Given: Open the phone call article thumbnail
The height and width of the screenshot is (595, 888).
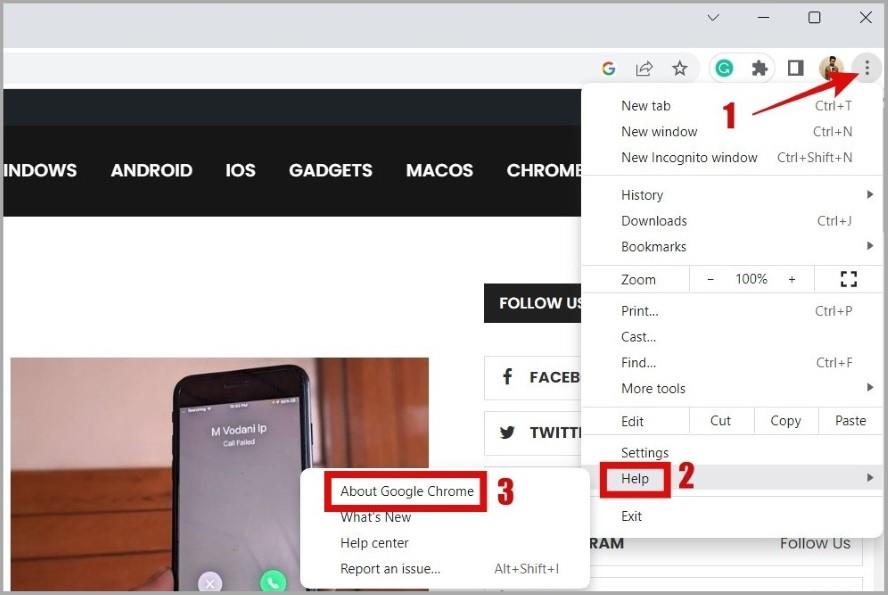Looking at the screenshot, I should [219, 474].
